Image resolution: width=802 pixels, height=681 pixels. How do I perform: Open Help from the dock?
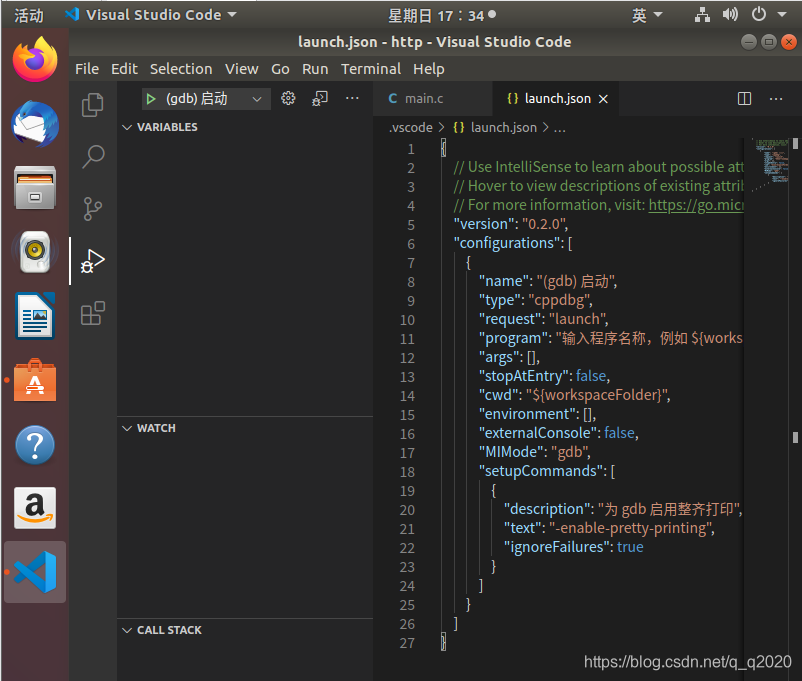(x=35, y=445)
